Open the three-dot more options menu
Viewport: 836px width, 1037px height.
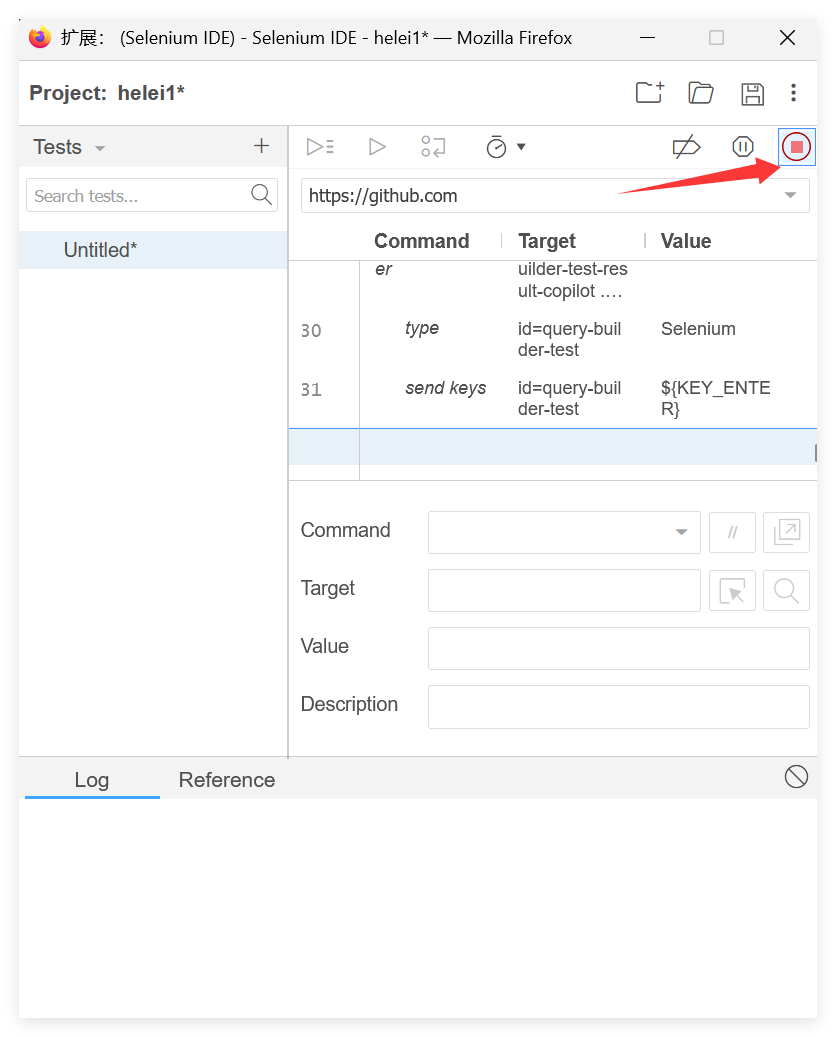tap(793, 93)
